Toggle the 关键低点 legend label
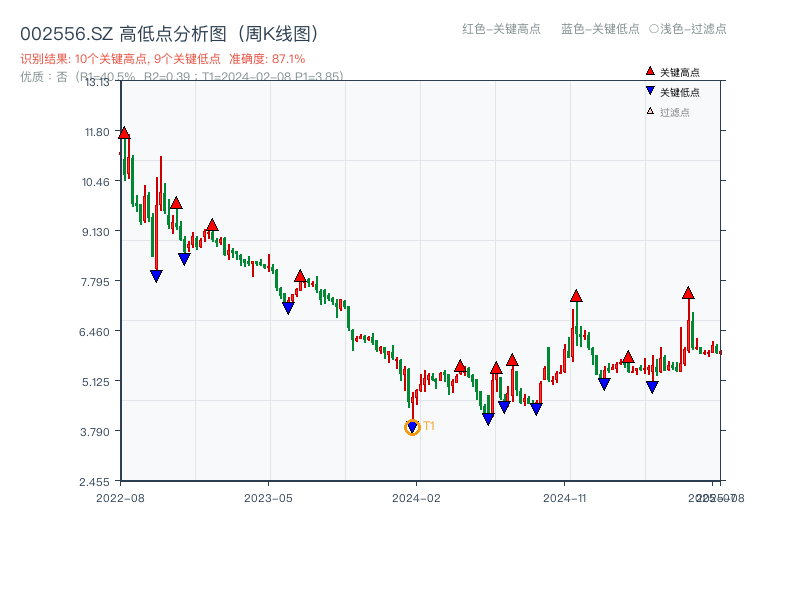The width and height of the screenshot is (800, 600). (x=680, y=92)
